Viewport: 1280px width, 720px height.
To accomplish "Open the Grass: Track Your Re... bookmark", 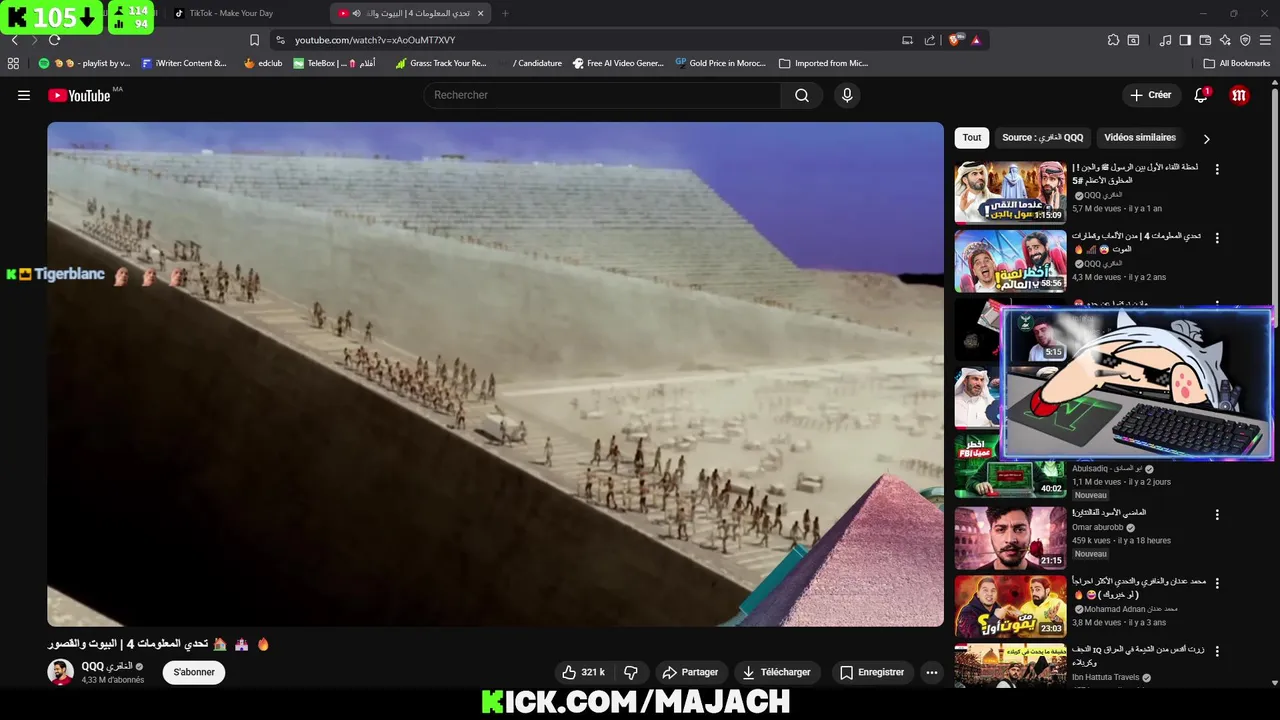I will point(440,63).
